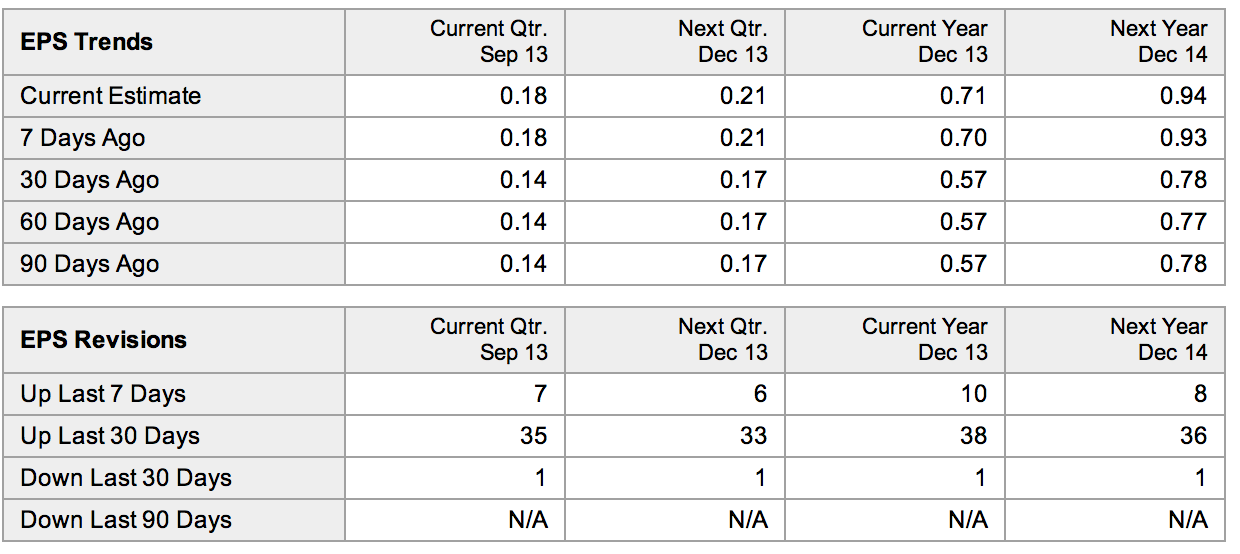
Task: Click the Up Last 7 Days value 10
Action: (x=974, y=394)
